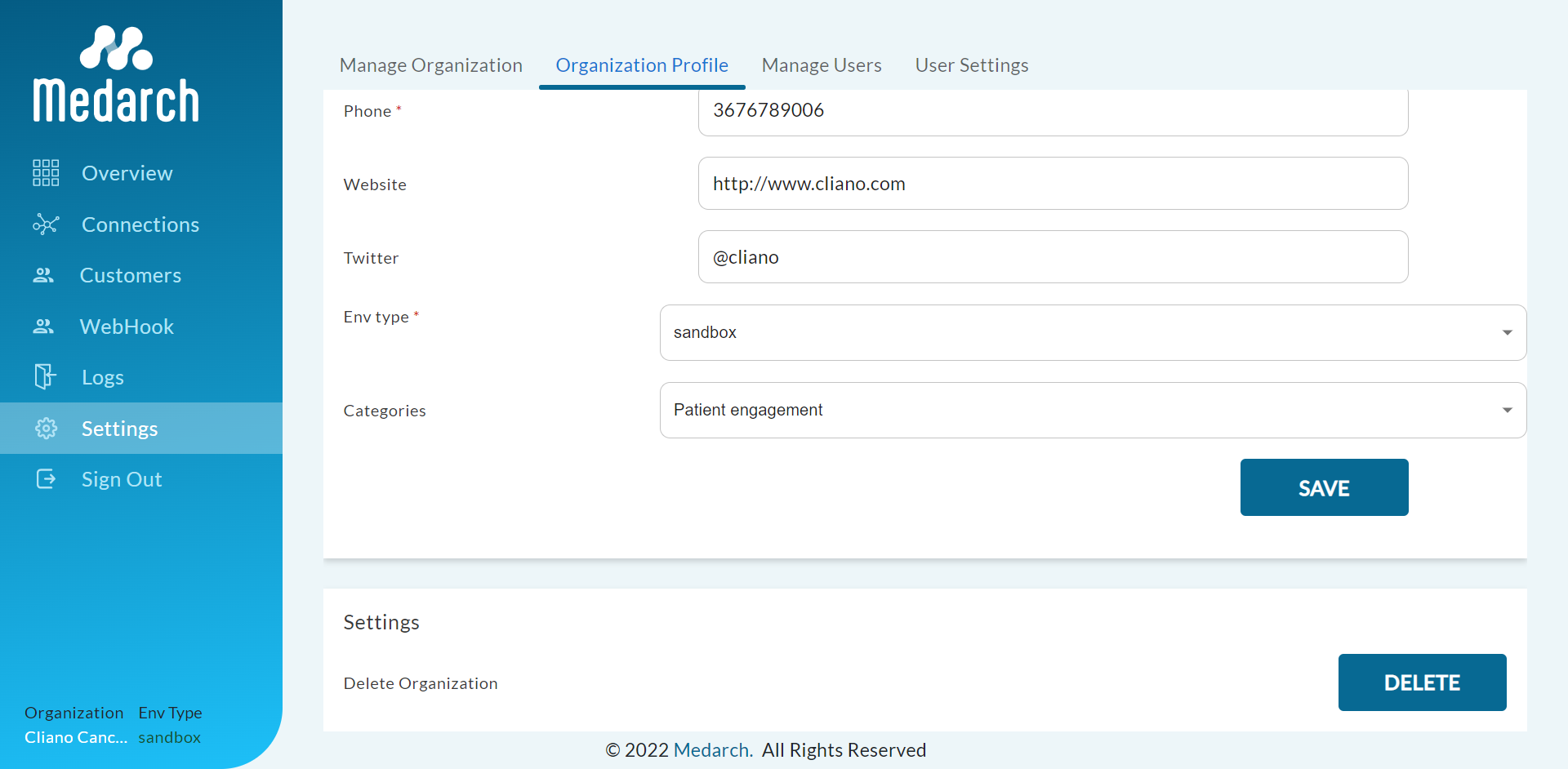1568x769 pixels.
Task: Click the Settings gear icon
Action: click(x=47, y=429)
